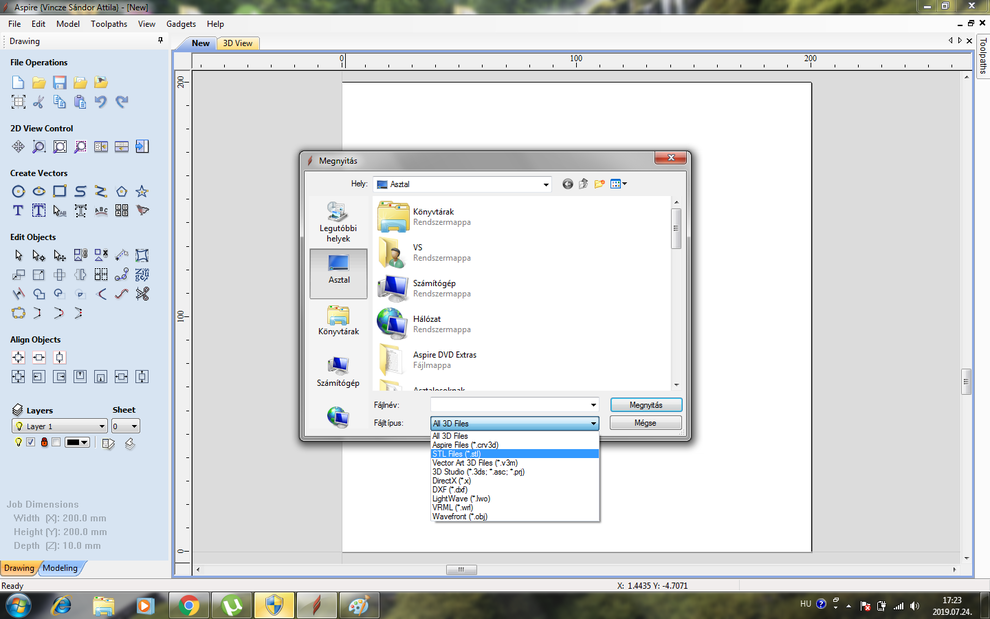Image resolution: width=990 pixels, height=619 pixels.
Task: Choose Wavefront (*.obj) file type
Action: click(x=515, y=516)
